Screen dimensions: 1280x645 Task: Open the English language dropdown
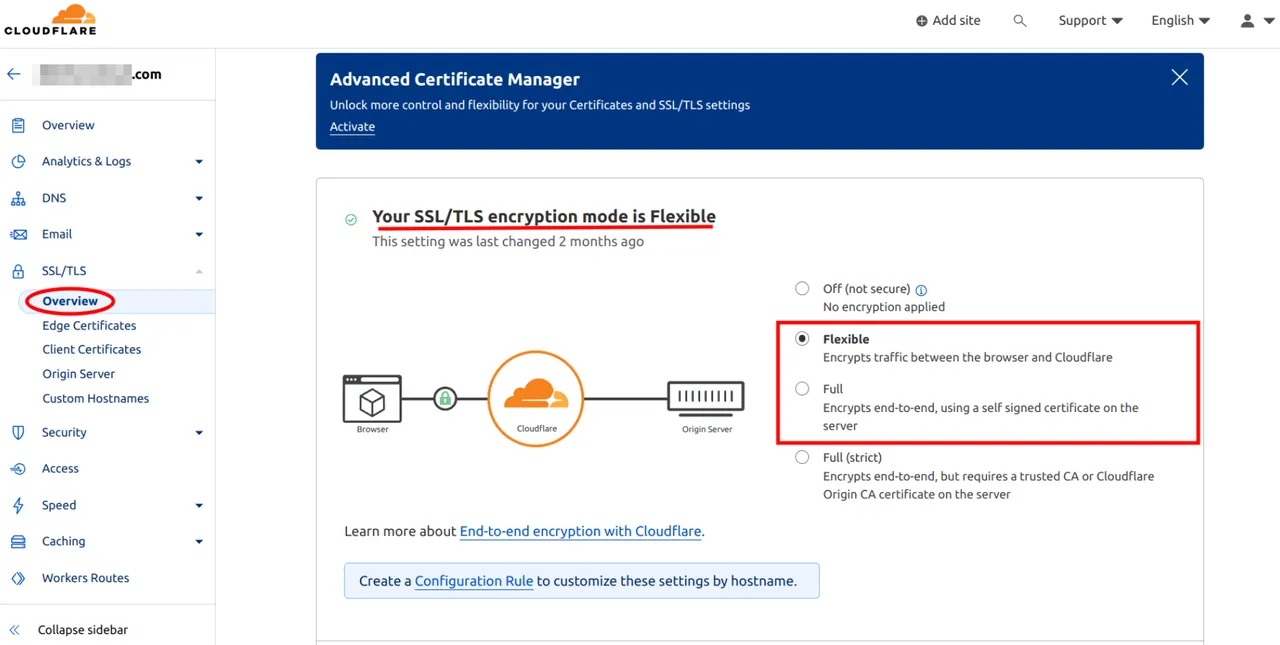(x=1180, y=21)
